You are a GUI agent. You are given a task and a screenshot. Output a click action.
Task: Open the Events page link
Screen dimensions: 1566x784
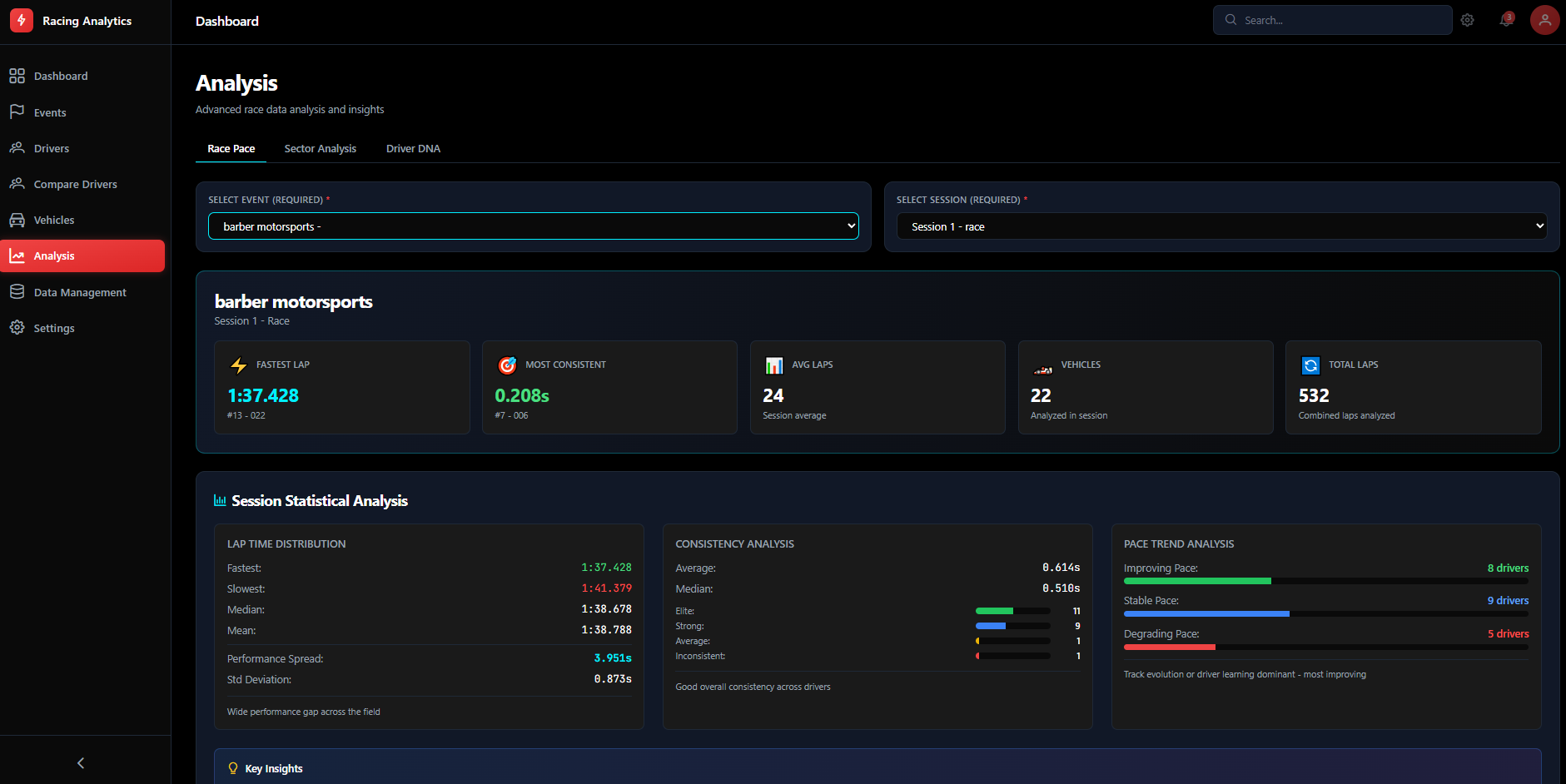[x=82, y=112]
